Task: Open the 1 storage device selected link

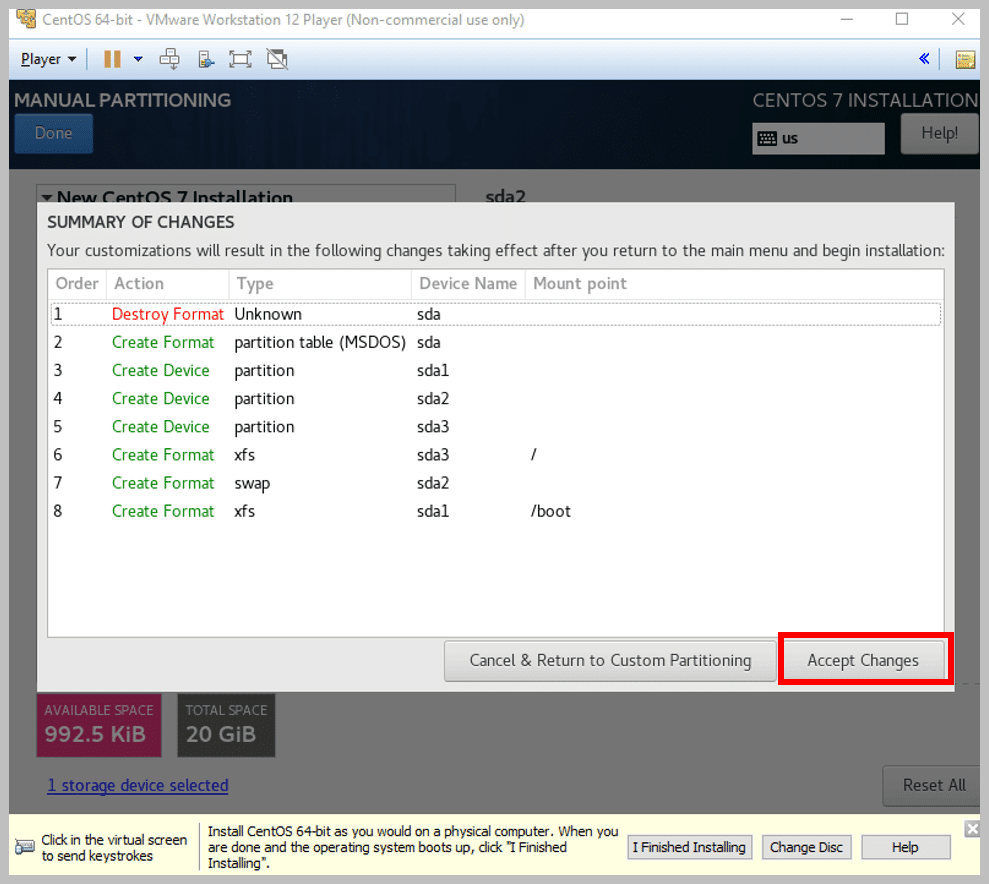Action: pyautogui.click(x=138, y=785)
